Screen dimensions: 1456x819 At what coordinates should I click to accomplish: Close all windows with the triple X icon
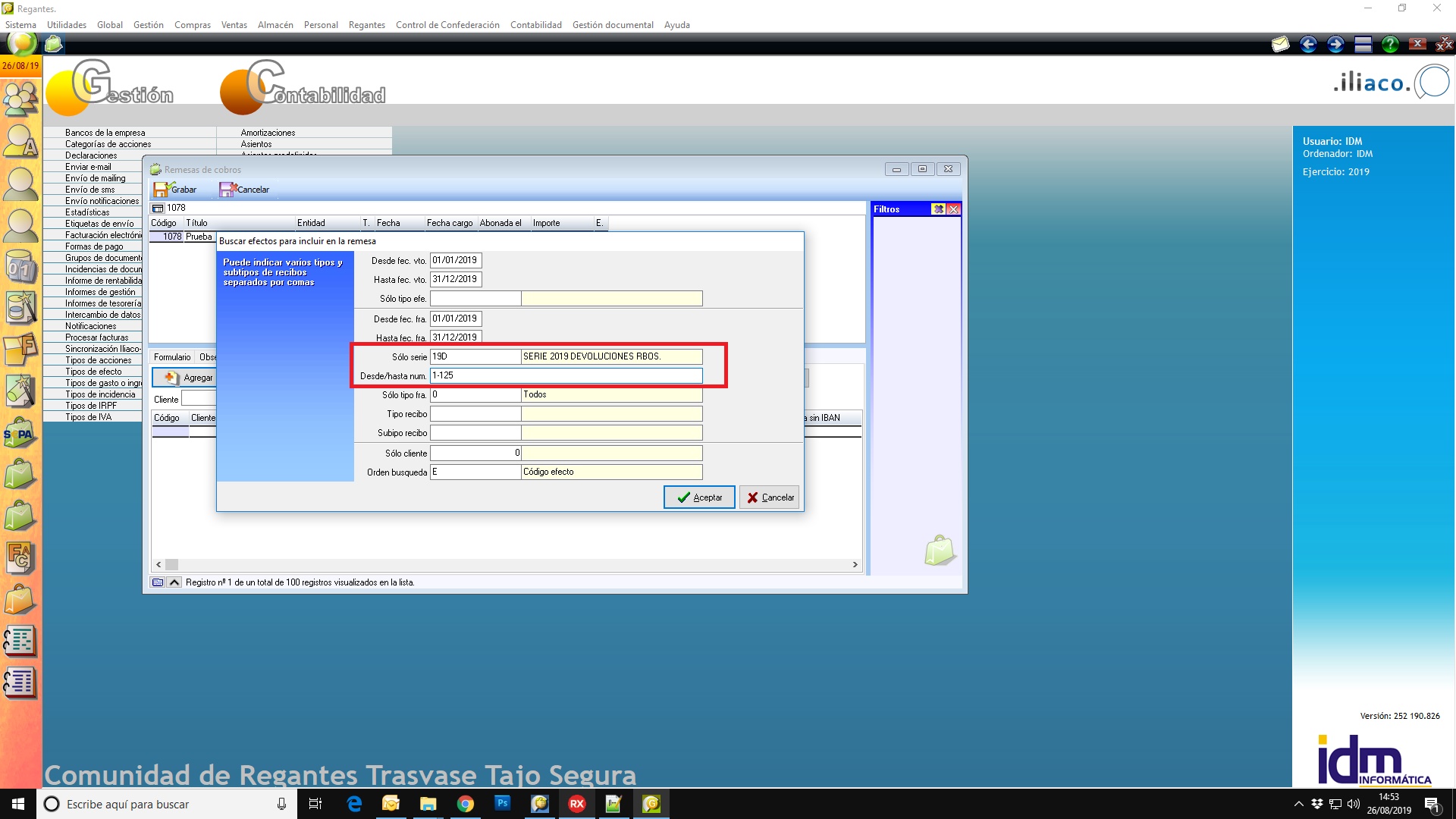pos(1444,44)
